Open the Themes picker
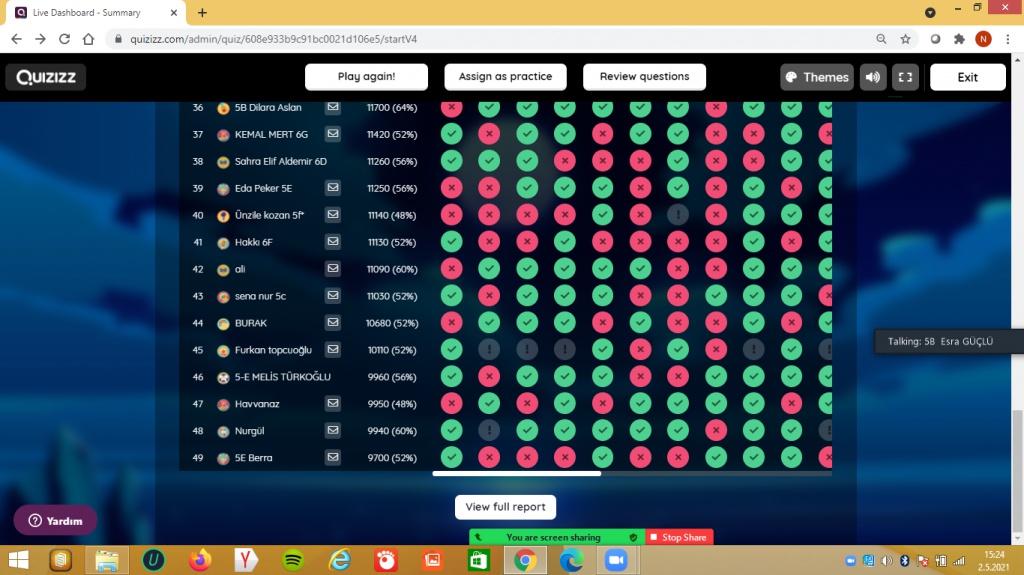 816,77
